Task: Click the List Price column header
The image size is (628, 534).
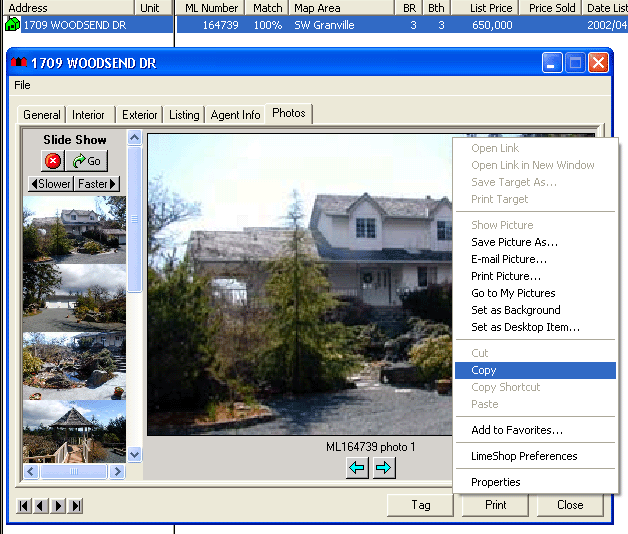Action: coord(485,8)
